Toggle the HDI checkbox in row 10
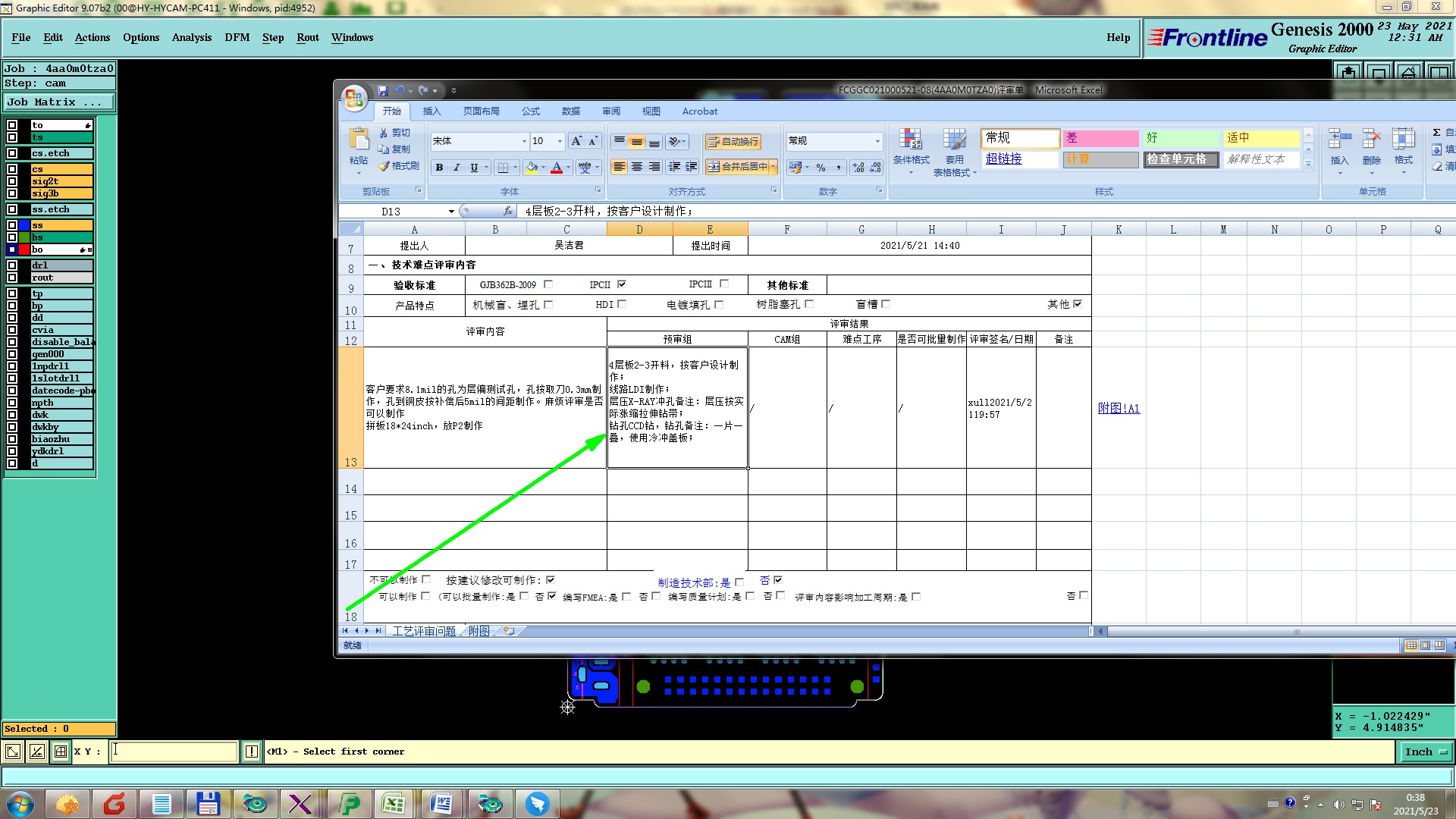The width and height of the screenshot is (1456, 819). click(x=622, y=304)
